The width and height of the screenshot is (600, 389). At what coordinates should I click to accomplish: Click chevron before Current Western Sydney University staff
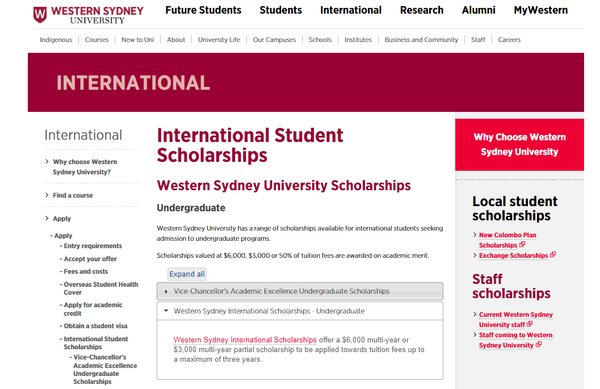(x=475, y=314)
